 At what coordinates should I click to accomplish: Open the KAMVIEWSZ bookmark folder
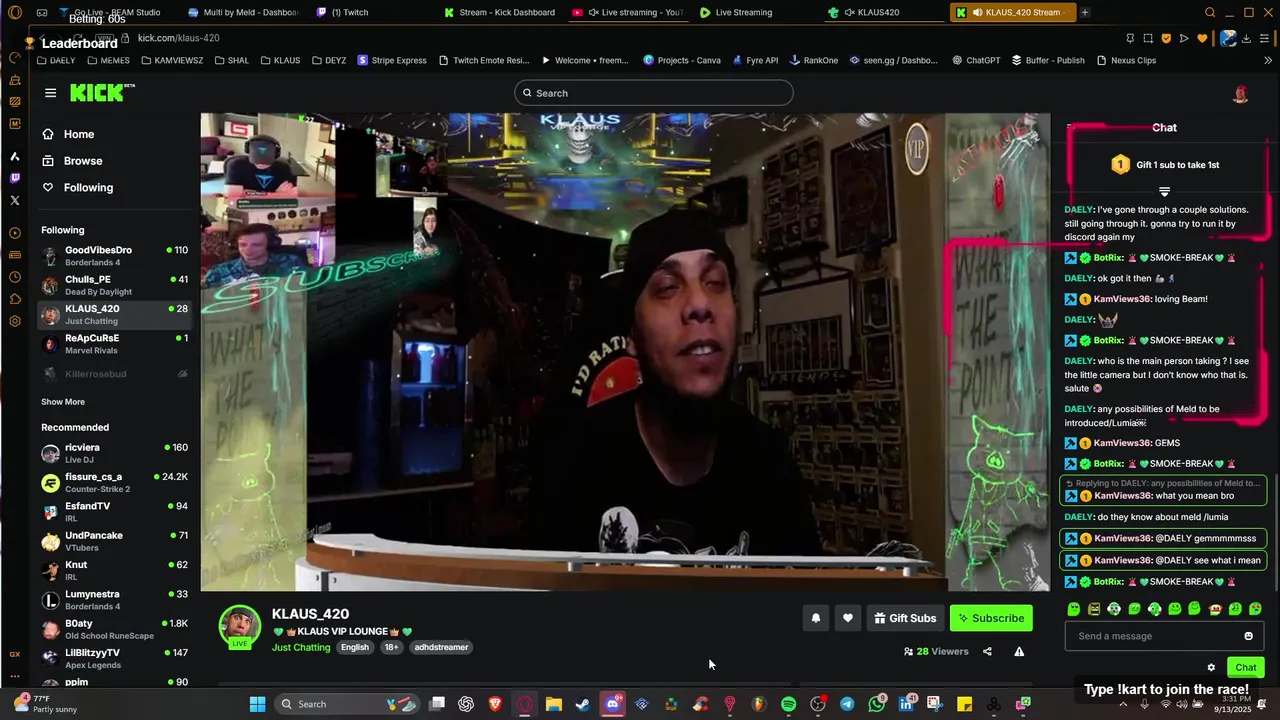172,60
